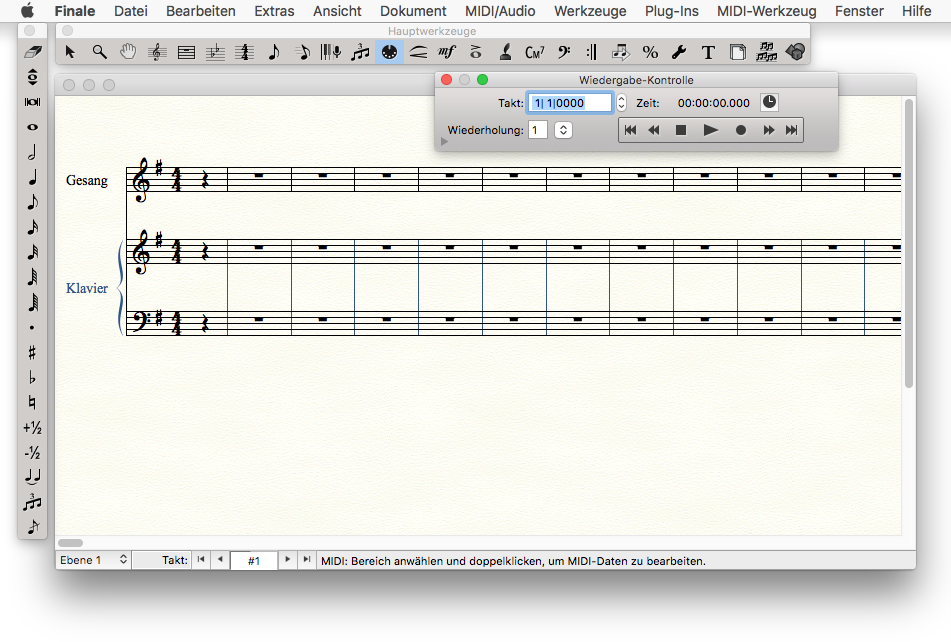Select the Resize percent tool

pos(650,53)
